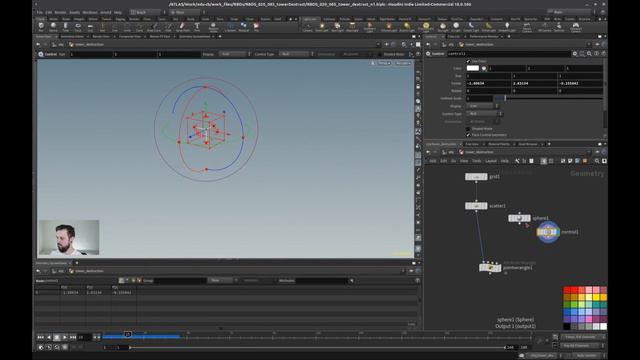This screenshot has height=360, width=640.
Task: Add a Caustic Light from the shelf
Action: tap(471, 27)
